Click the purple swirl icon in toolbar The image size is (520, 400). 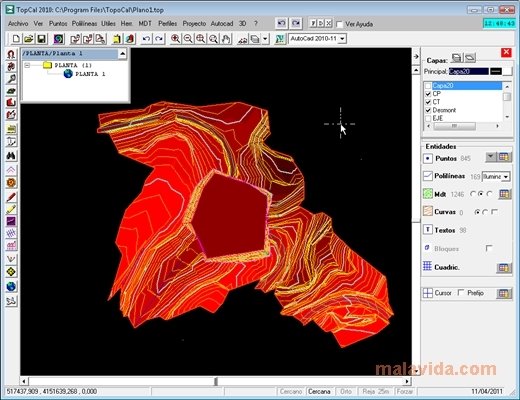tap(59, 39)
